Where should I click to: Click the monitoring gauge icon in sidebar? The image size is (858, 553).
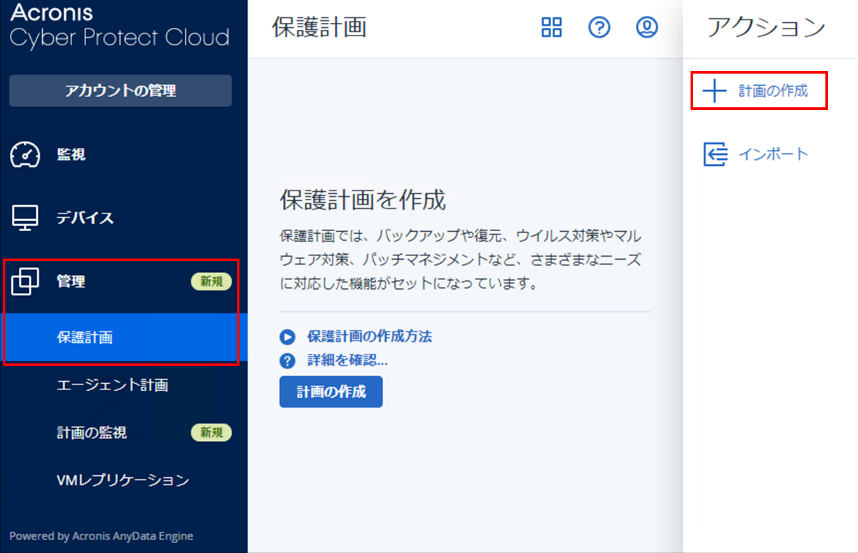pyautogui.click(x=25, y=155)
